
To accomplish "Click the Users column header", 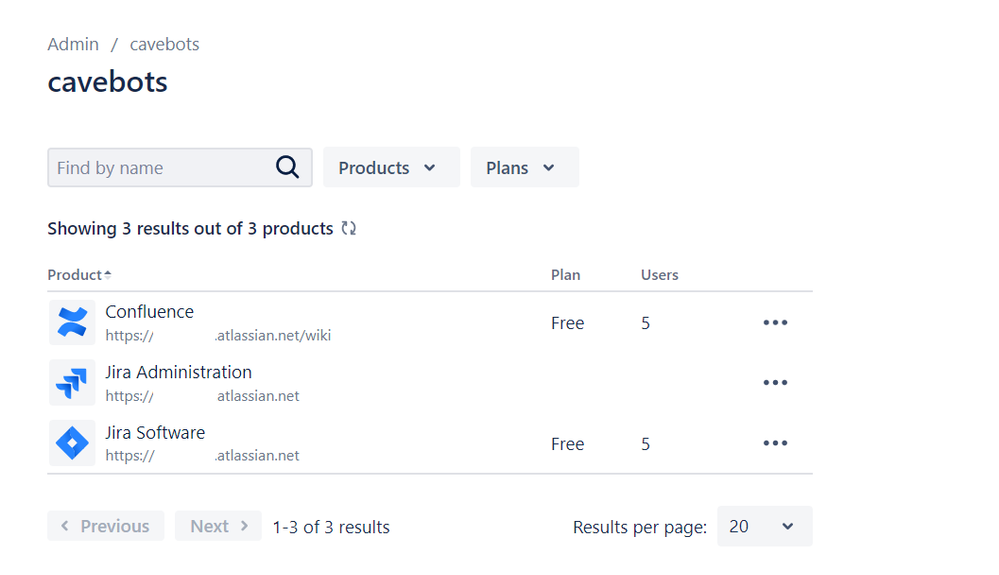I will tap(659, 275).
